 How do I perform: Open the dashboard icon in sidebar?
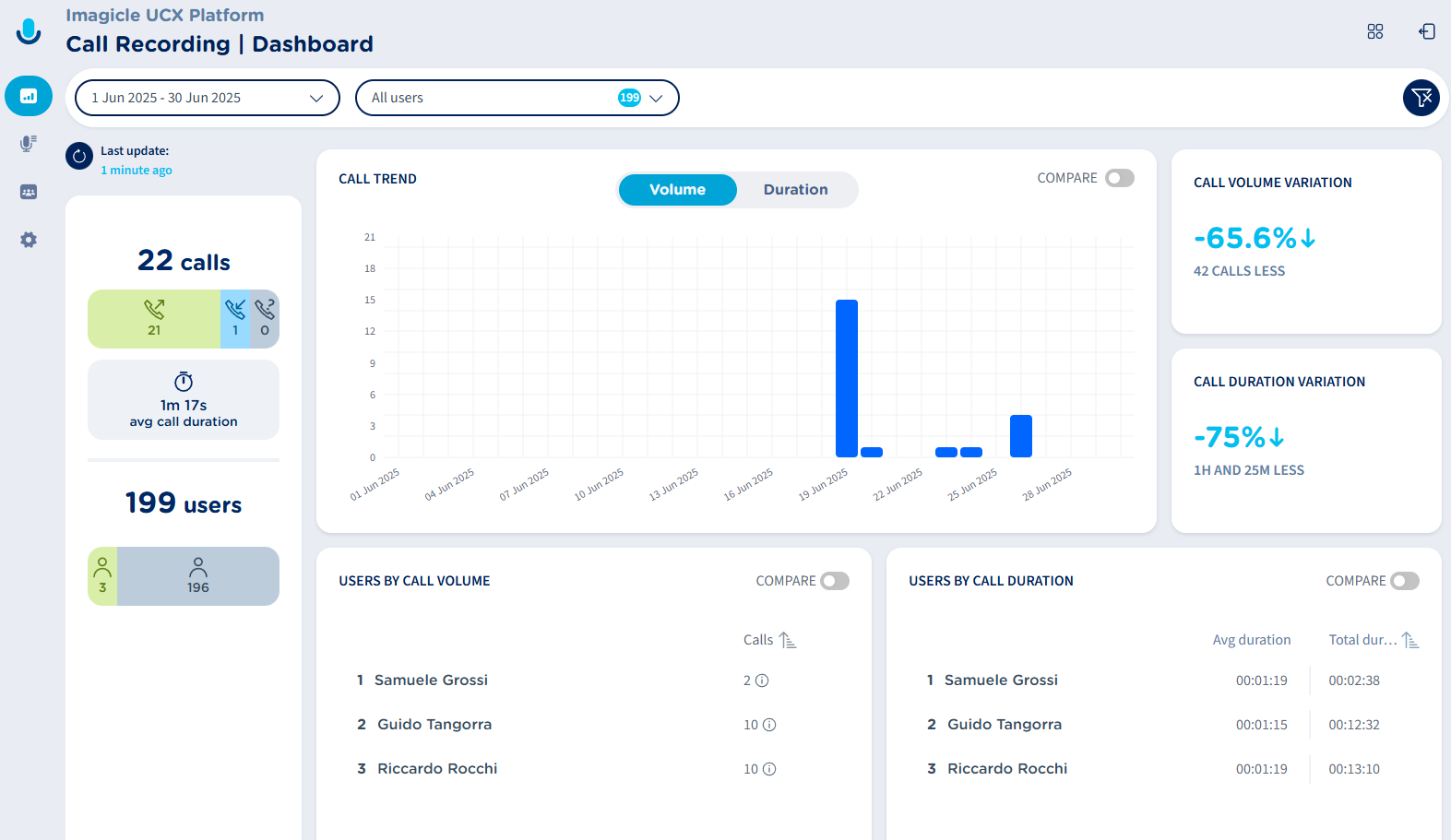point(29,96)
